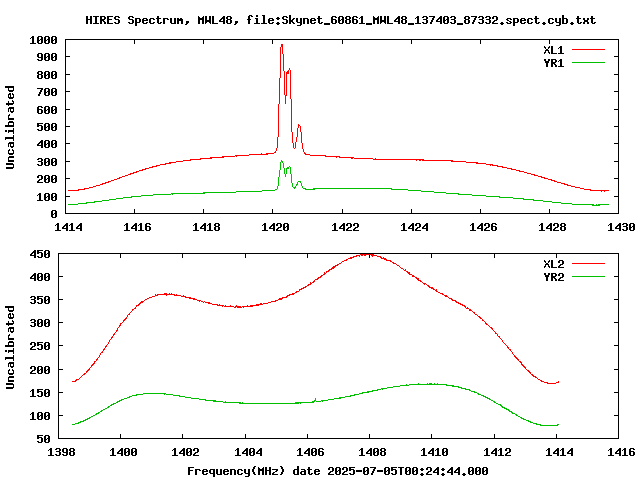Click the 1420 x-axis tick label

coord(276,227)
